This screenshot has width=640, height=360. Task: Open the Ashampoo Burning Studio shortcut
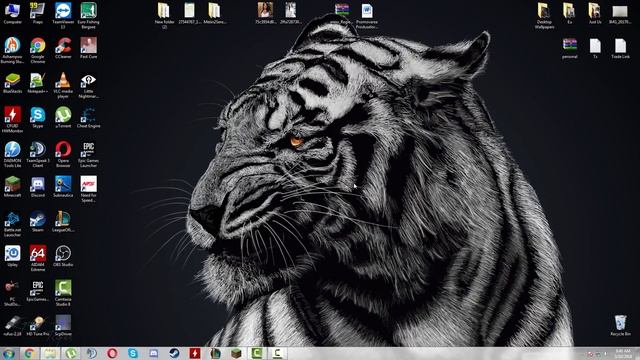(x=12, y=50)
